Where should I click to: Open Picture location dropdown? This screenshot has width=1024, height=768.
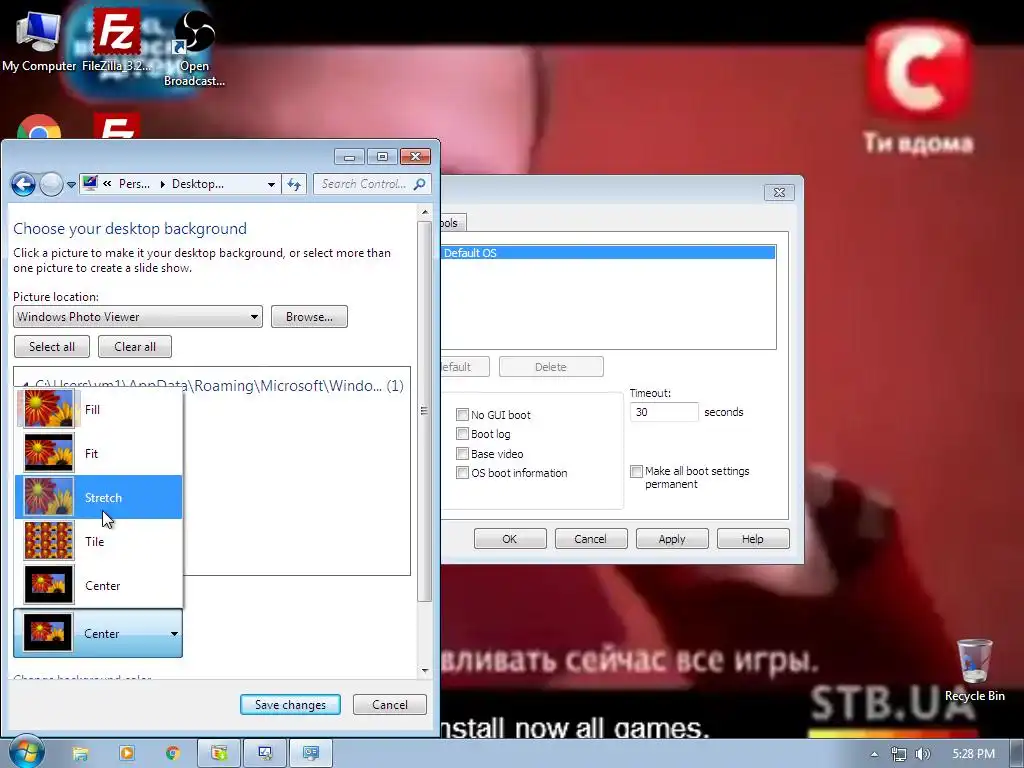[138, 317]
